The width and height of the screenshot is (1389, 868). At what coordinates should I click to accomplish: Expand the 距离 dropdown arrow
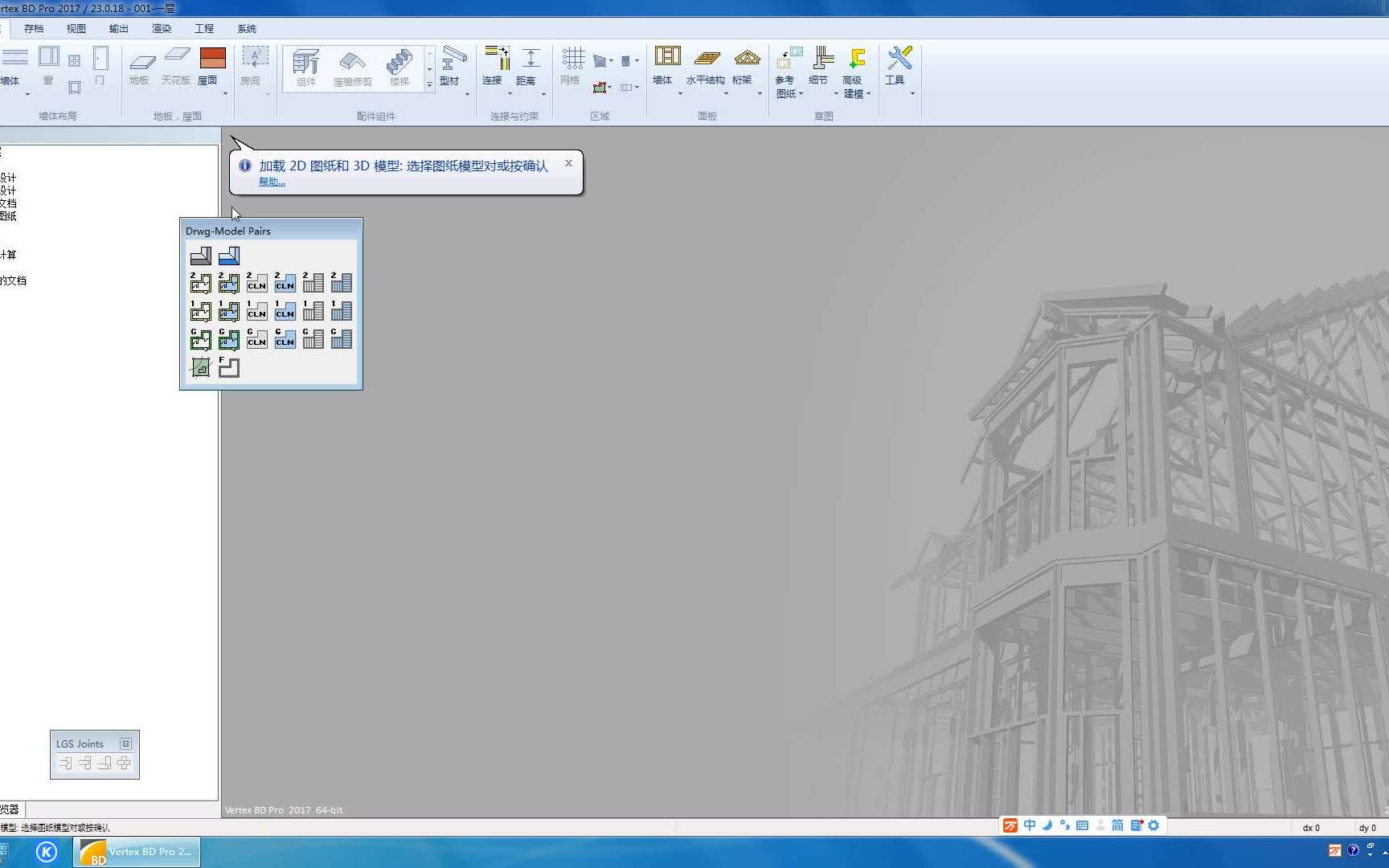543,94
